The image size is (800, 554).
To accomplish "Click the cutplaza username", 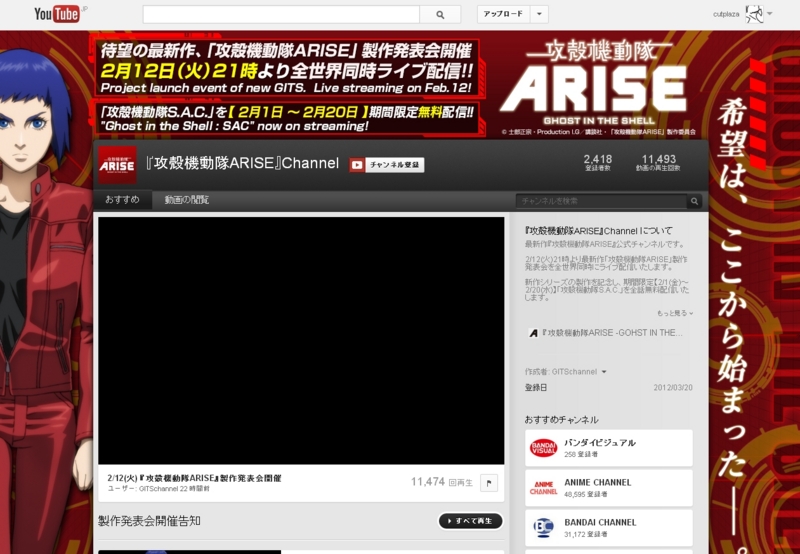I will click(x=726, y=14).
